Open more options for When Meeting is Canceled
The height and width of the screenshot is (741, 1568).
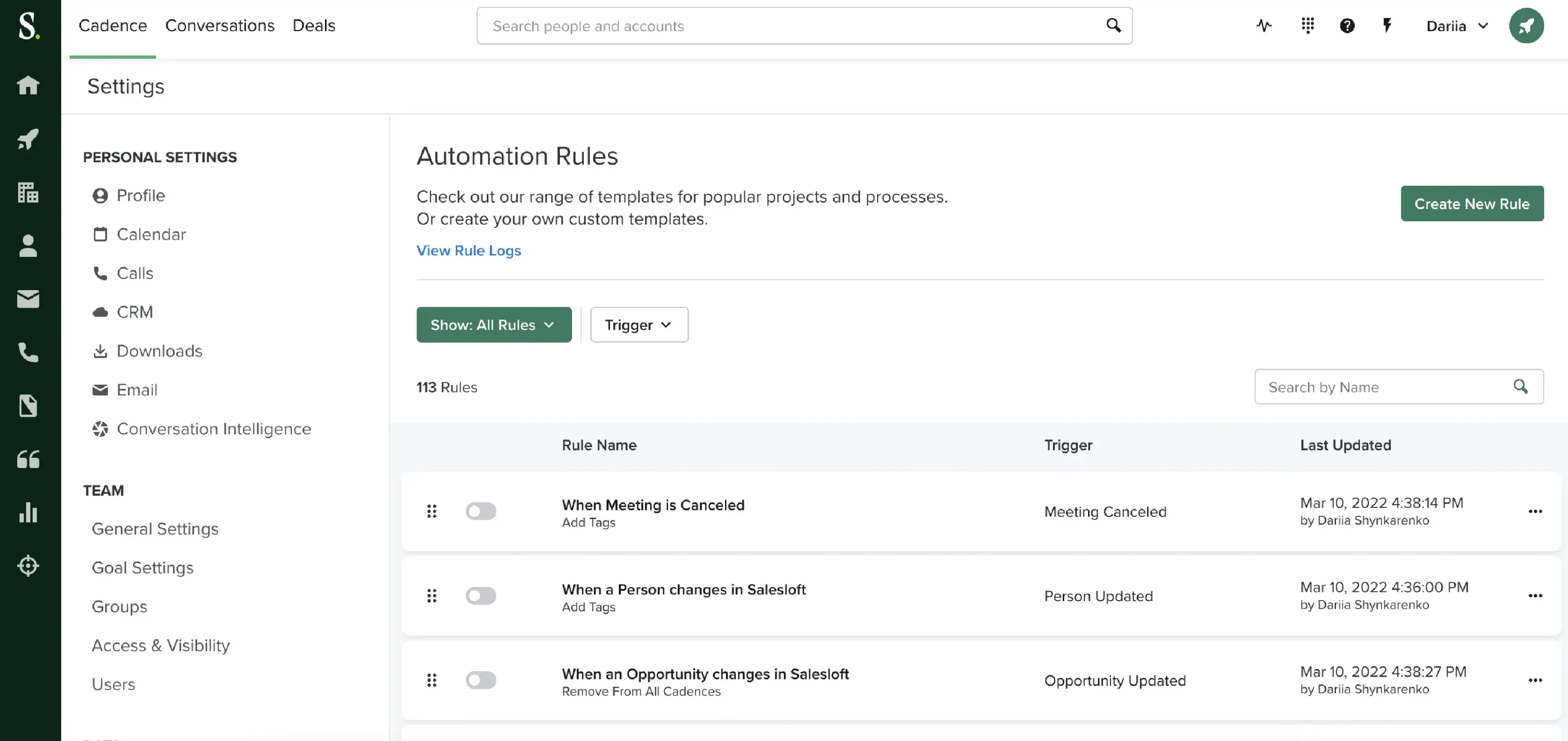point(1535,511)
